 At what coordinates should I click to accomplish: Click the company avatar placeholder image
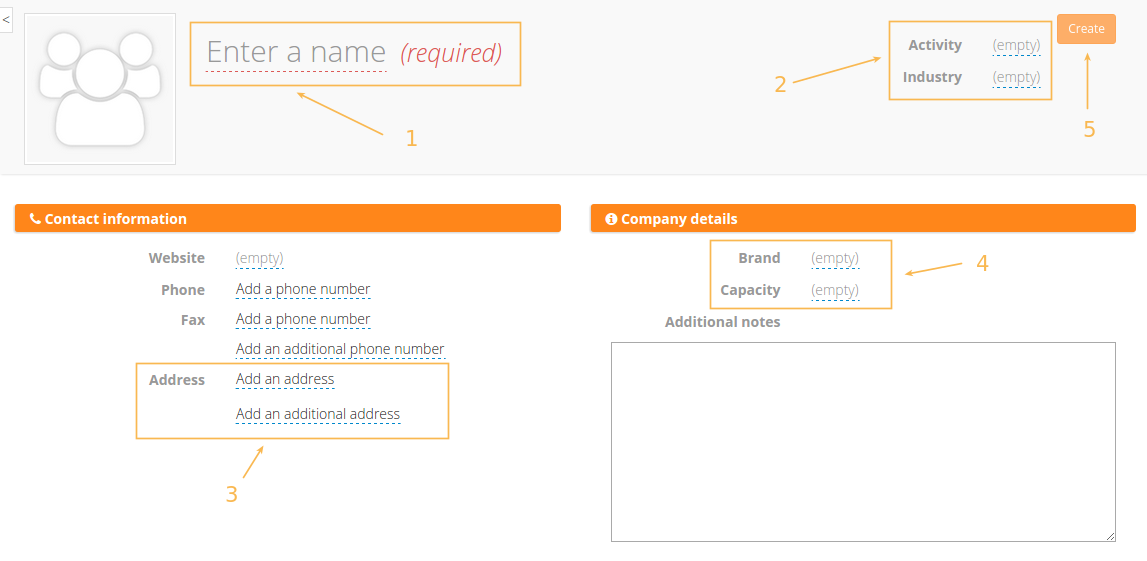pyautogui.click(x=100, y=89)
